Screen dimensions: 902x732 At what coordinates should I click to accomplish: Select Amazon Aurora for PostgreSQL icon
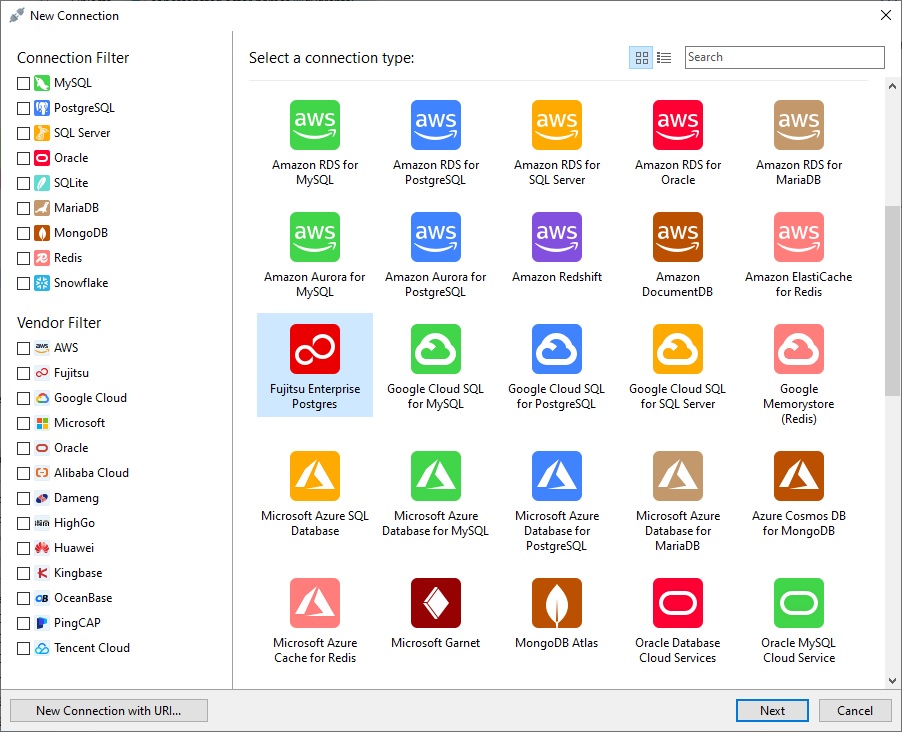click(435, 237)
